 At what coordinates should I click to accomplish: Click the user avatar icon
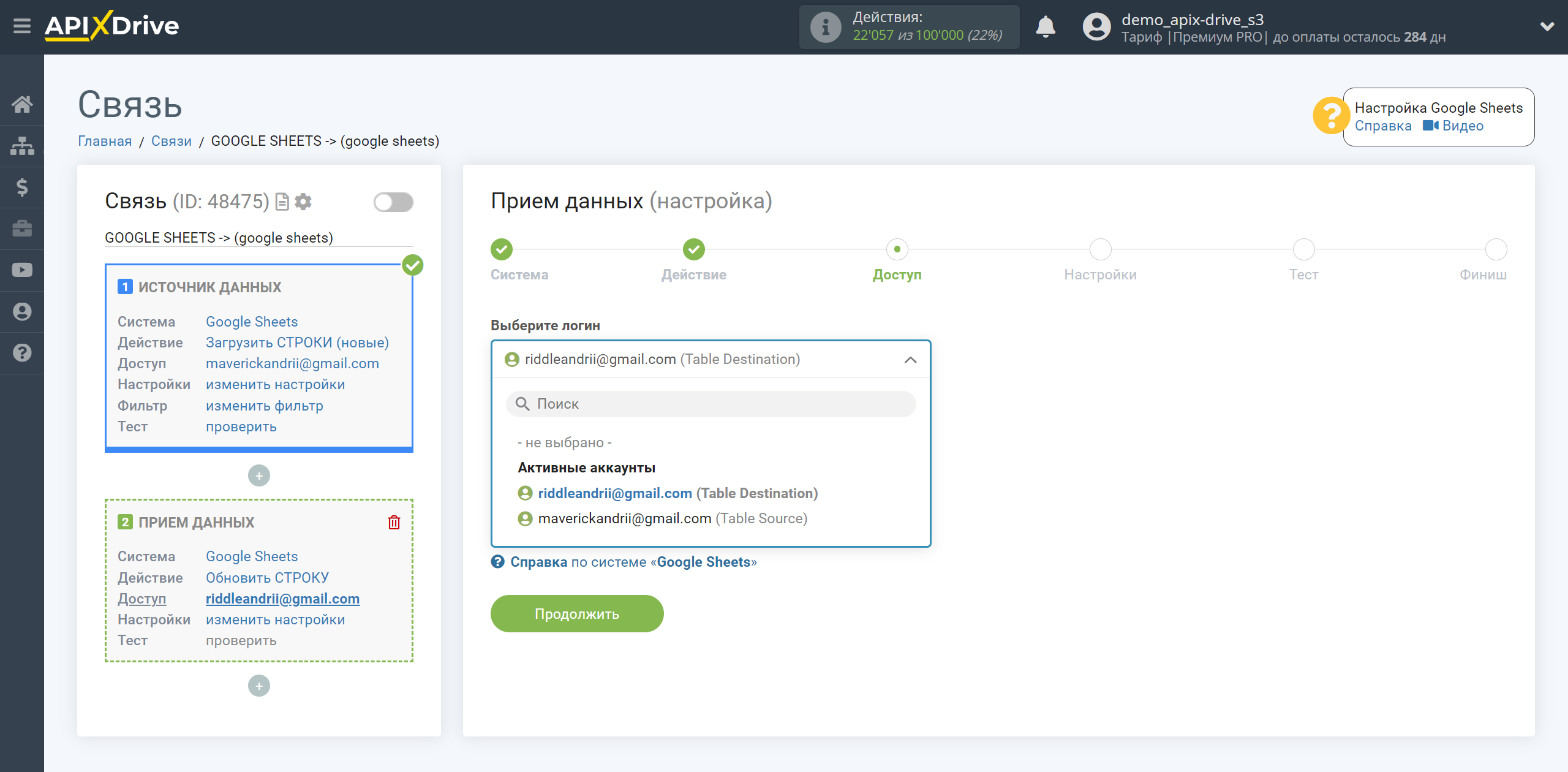[x=1096, y=27]
